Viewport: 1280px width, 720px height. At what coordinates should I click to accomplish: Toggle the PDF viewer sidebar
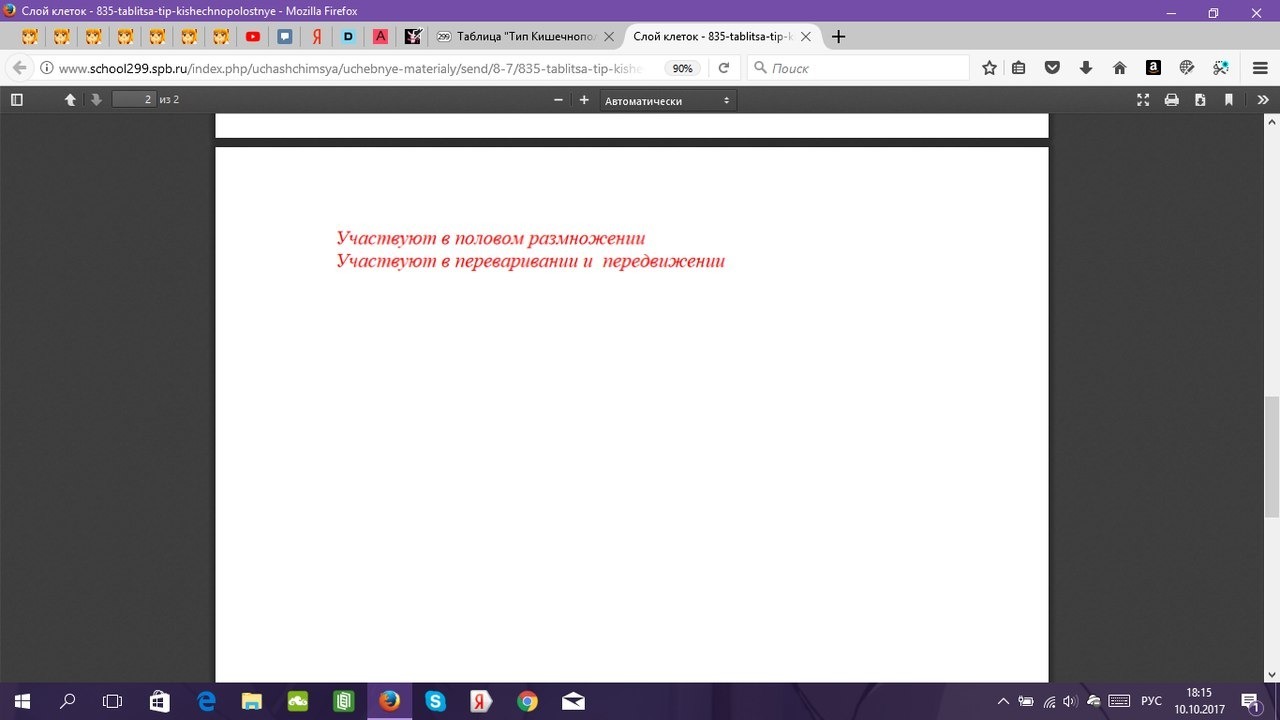[x=16, y=100]
